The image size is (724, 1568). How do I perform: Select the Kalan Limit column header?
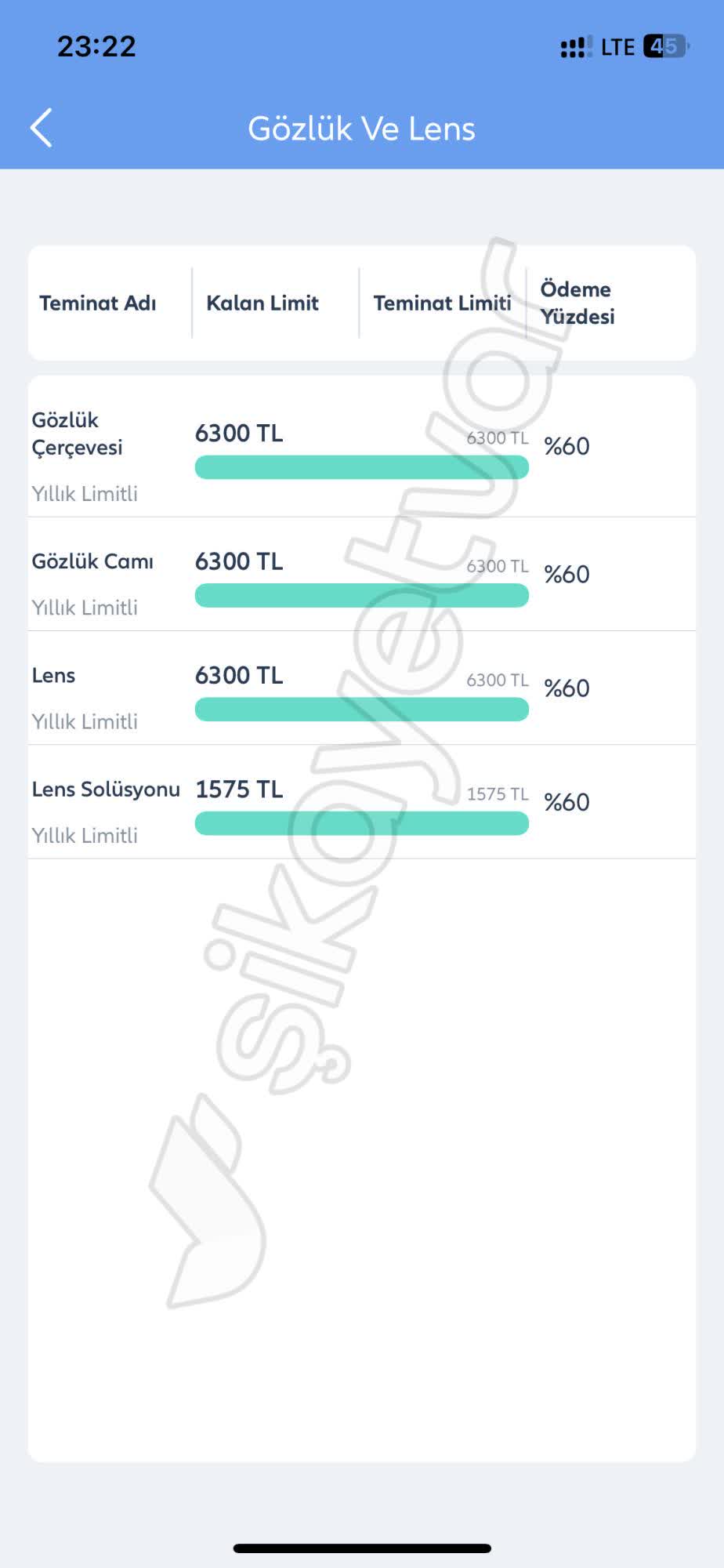(262, 303)
